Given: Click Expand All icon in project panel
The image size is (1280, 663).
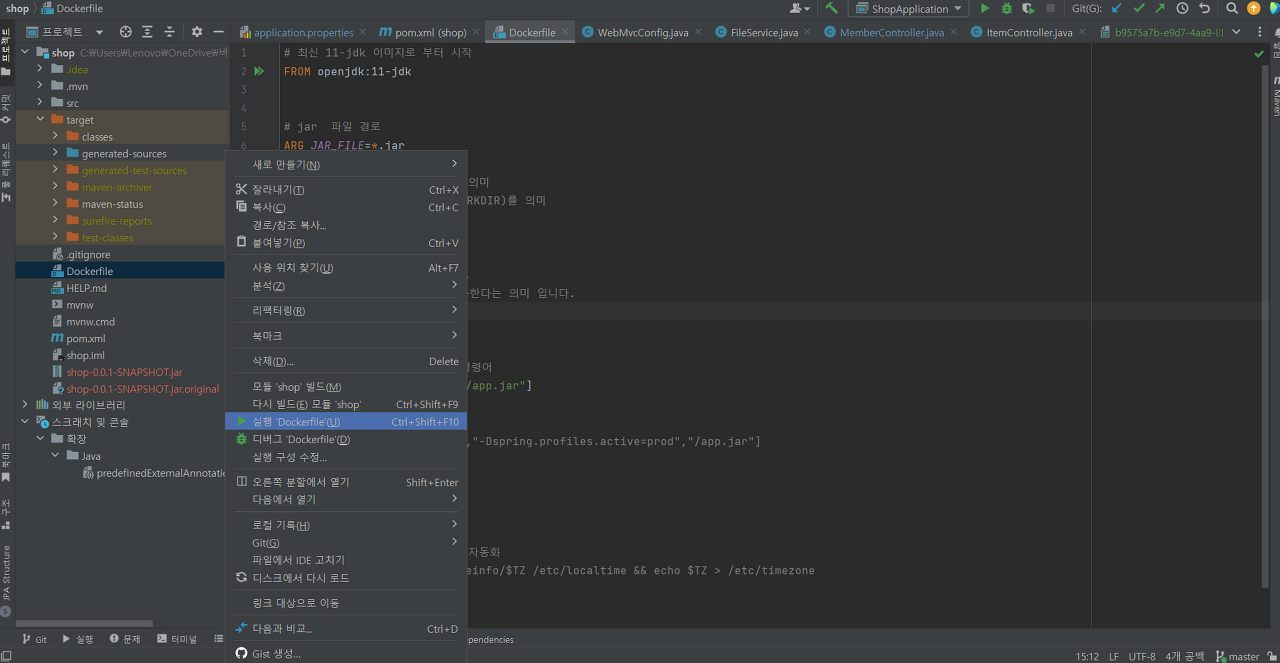Looking at the screenshot, I should [147, 32].
